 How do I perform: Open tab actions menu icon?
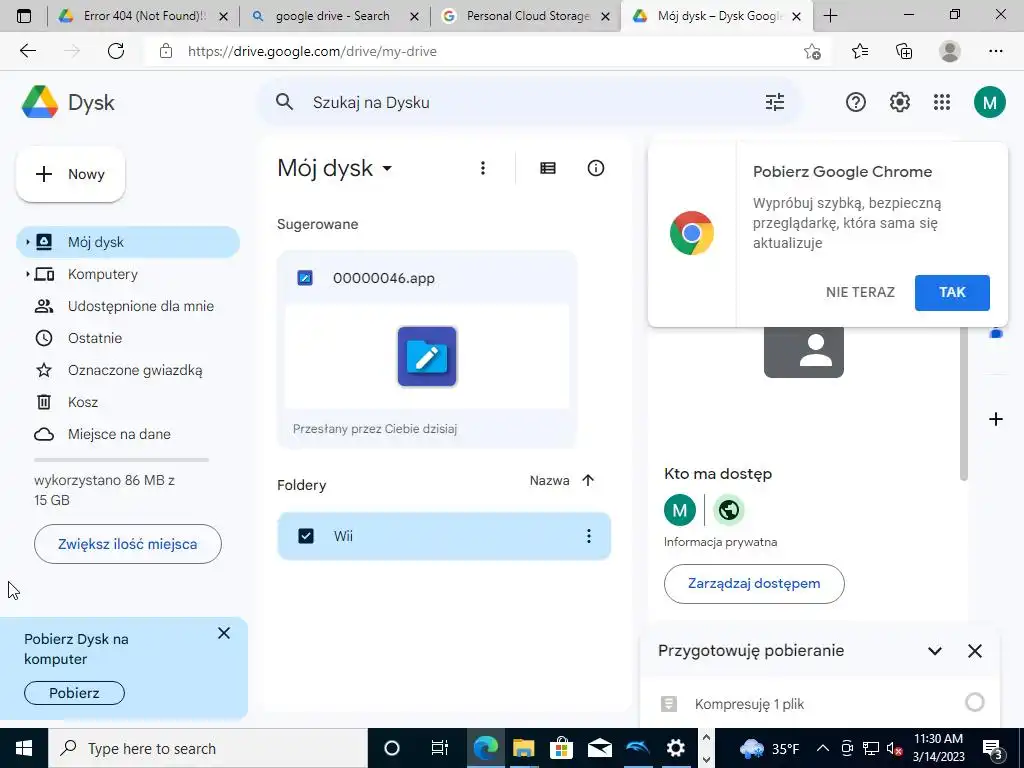[x=24, y=16]
